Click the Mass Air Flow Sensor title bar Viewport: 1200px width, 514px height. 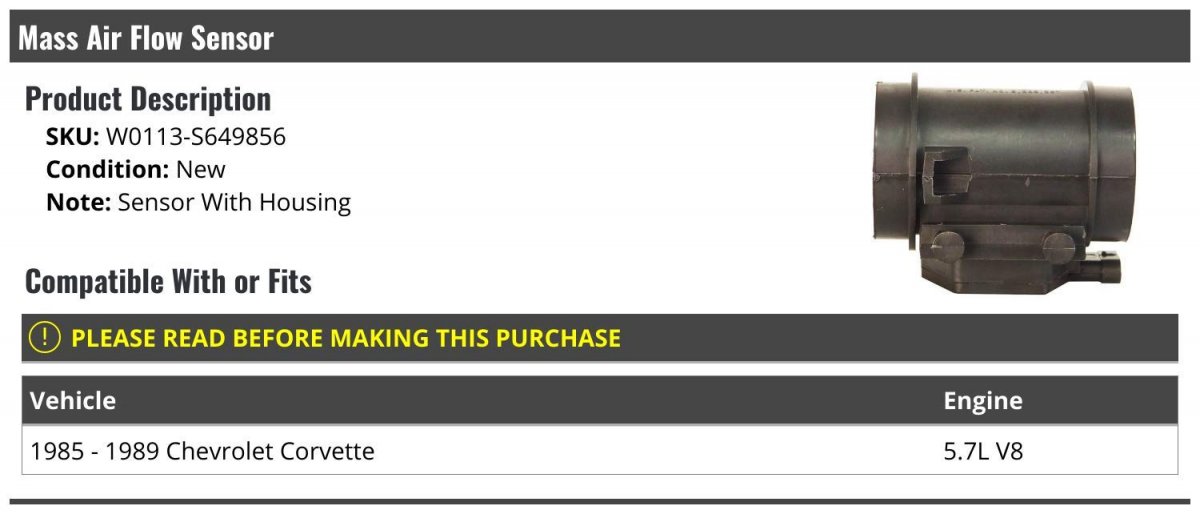[x=600, y=37]
